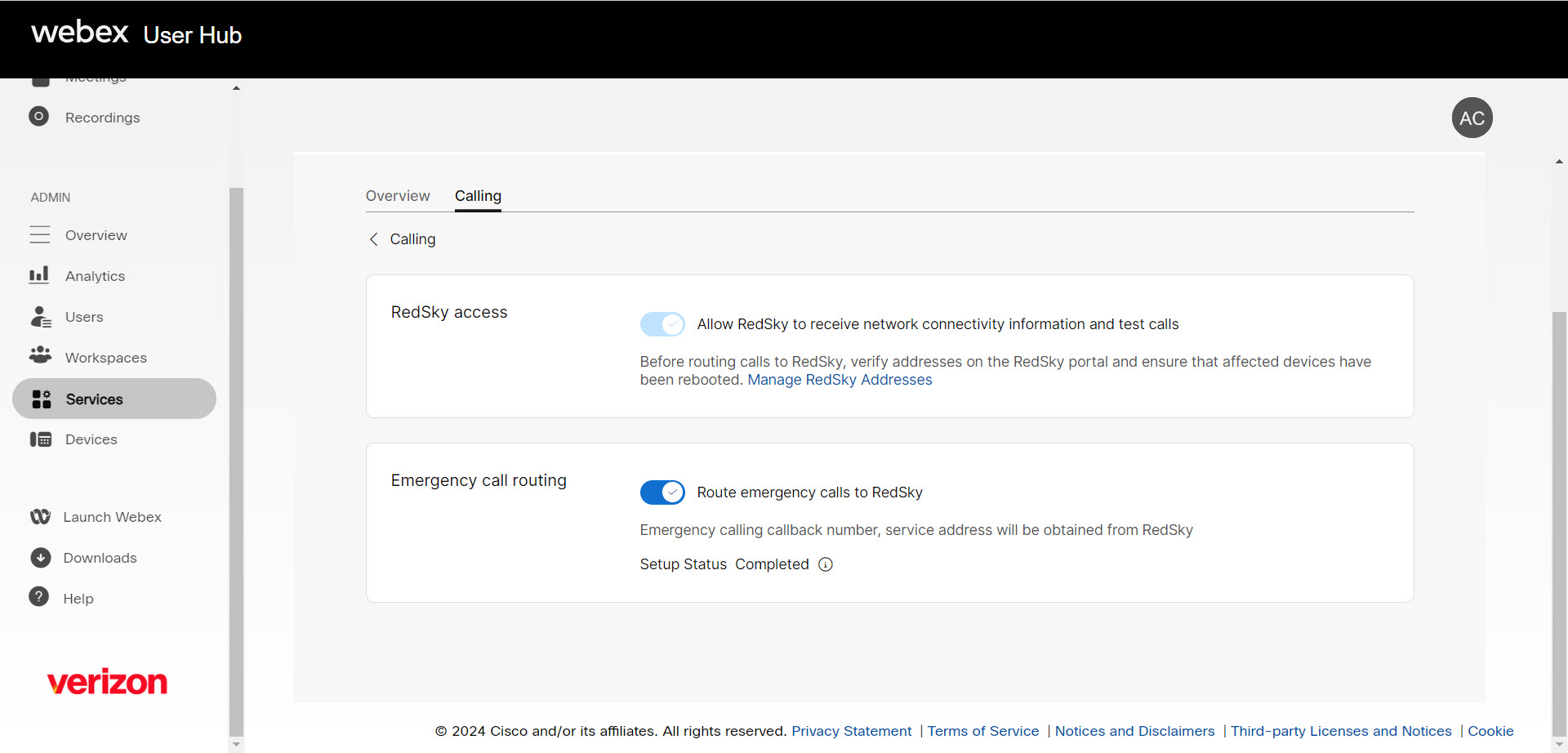Image resolution: width=1568 pixels, height=753 pixels.
Task: Open the Privacy Statement link
Action: click(852, 731)
